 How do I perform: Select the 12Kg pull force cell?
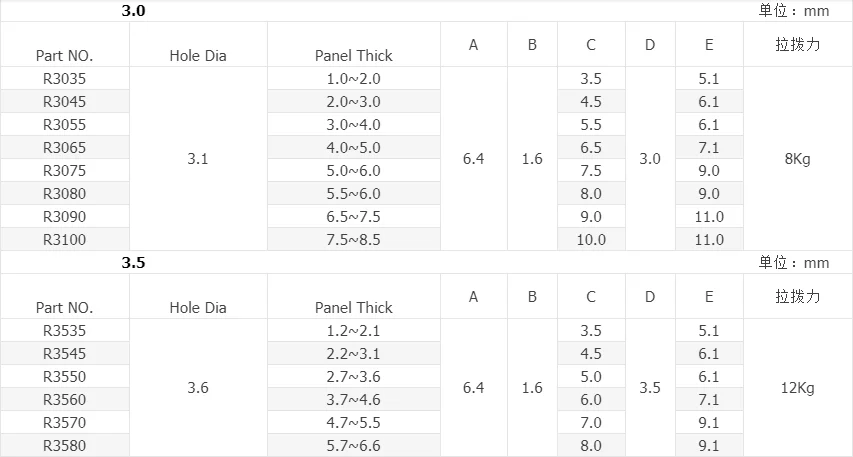[x=798, y=388]
